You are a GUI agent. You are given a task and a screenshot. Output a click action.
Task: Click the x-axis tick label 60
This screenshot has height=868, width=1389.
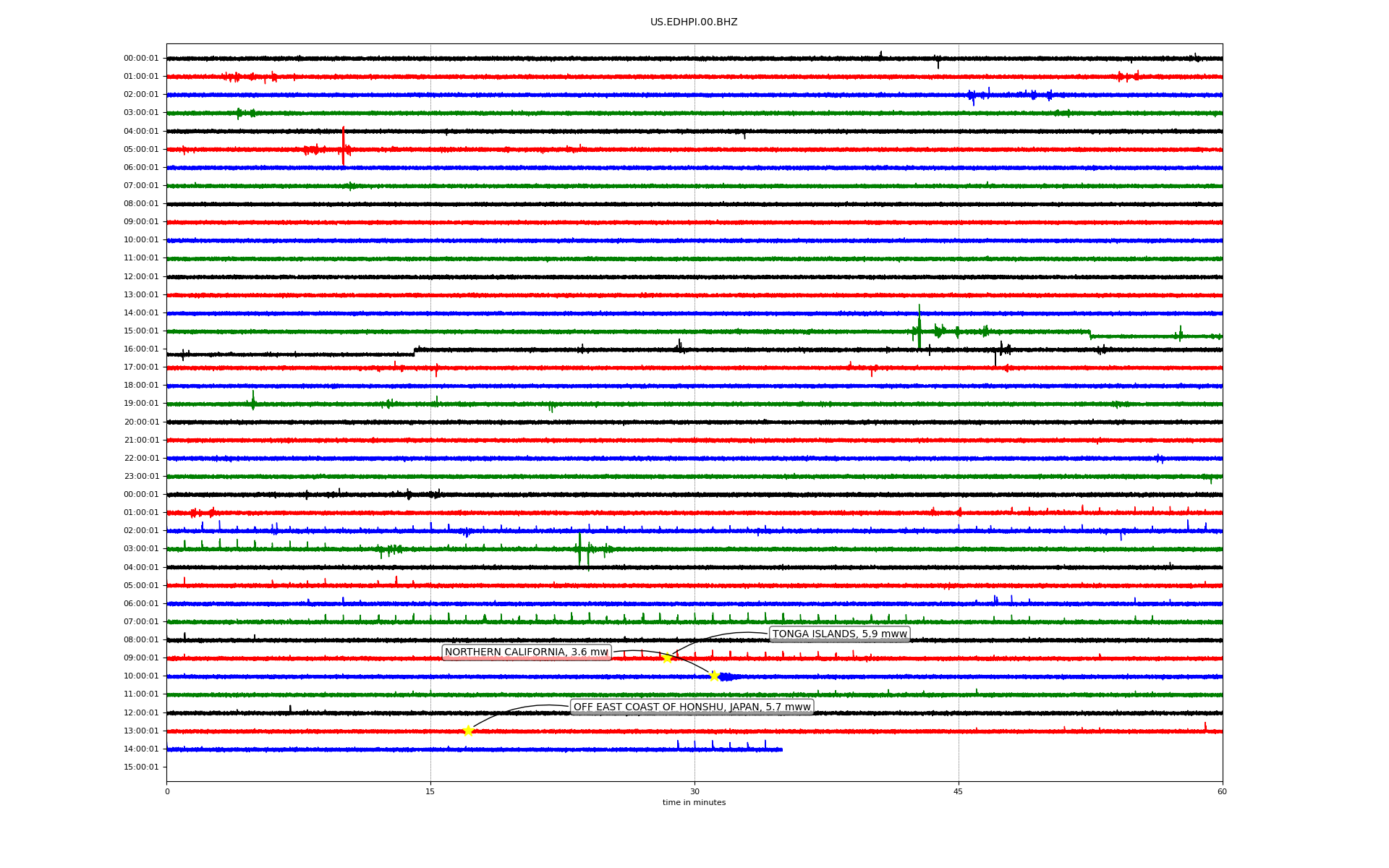pos(1221,791)
